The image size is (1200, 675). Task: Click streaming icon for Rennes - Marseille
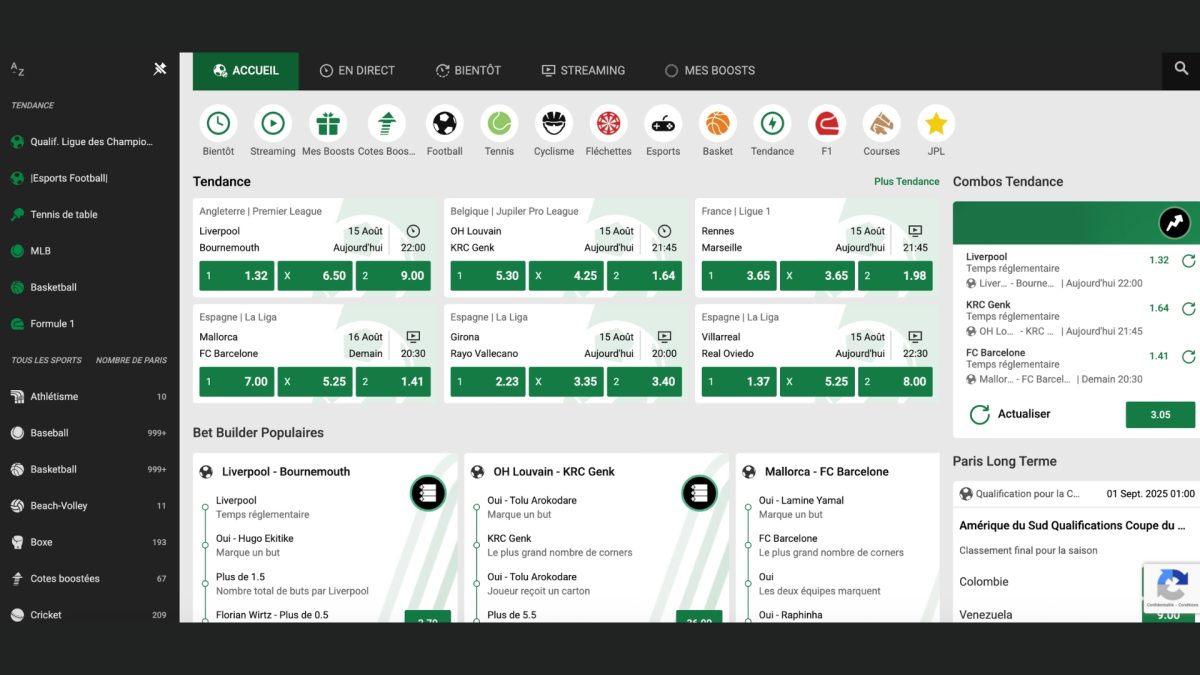point(914,231)
